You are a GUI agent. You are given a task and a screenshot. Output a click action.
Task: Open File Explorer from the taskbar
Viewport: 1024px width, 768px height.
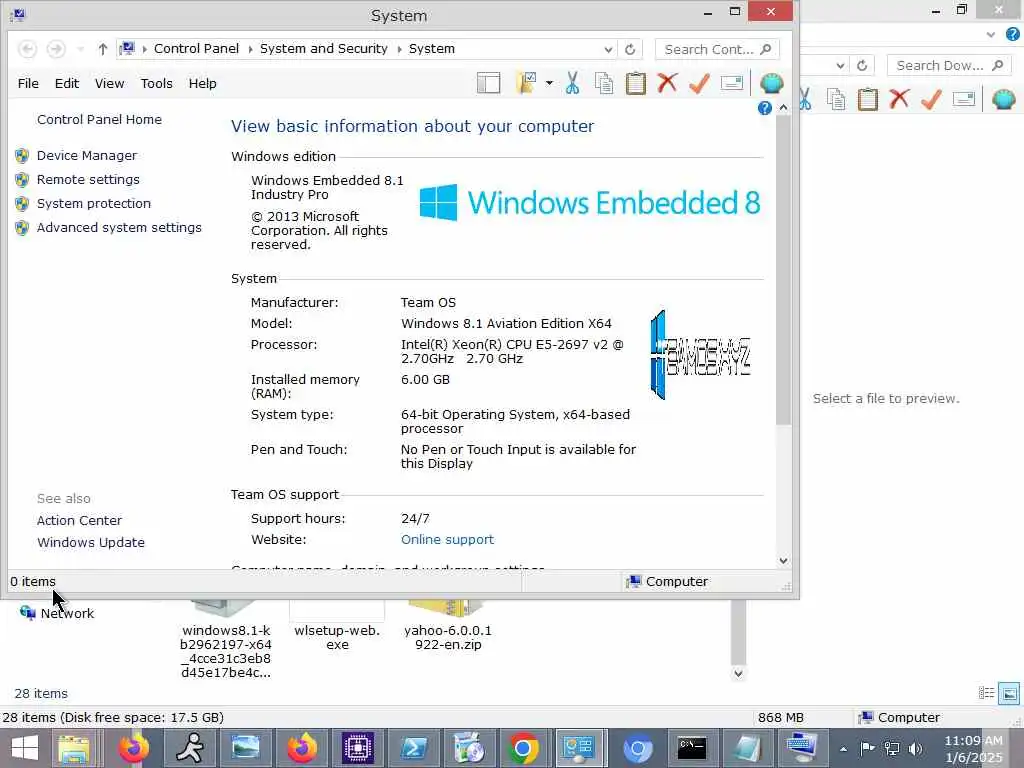coord(76,748)
